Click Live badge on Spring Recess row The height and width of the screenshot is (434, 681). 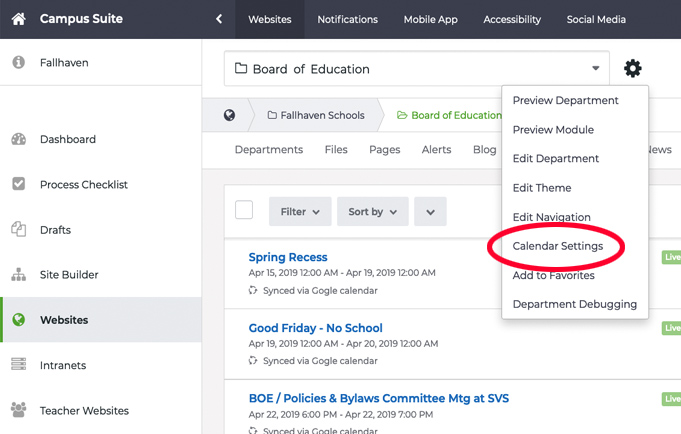click(671, 257)
